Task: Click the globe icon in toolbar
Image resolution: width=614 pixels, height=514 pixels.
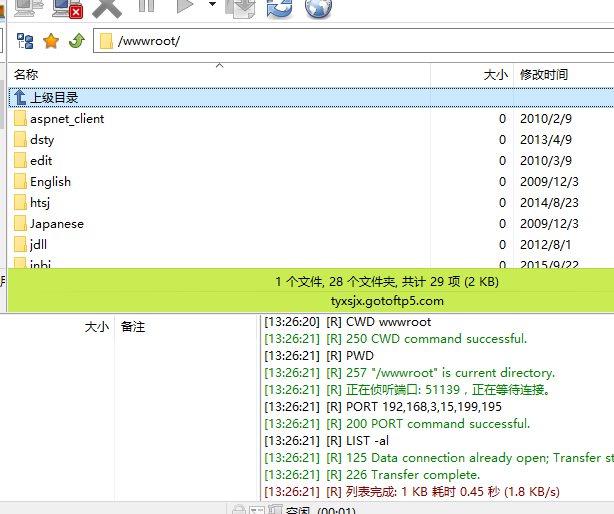Action: pyautogui.click(x=318, y=8)
